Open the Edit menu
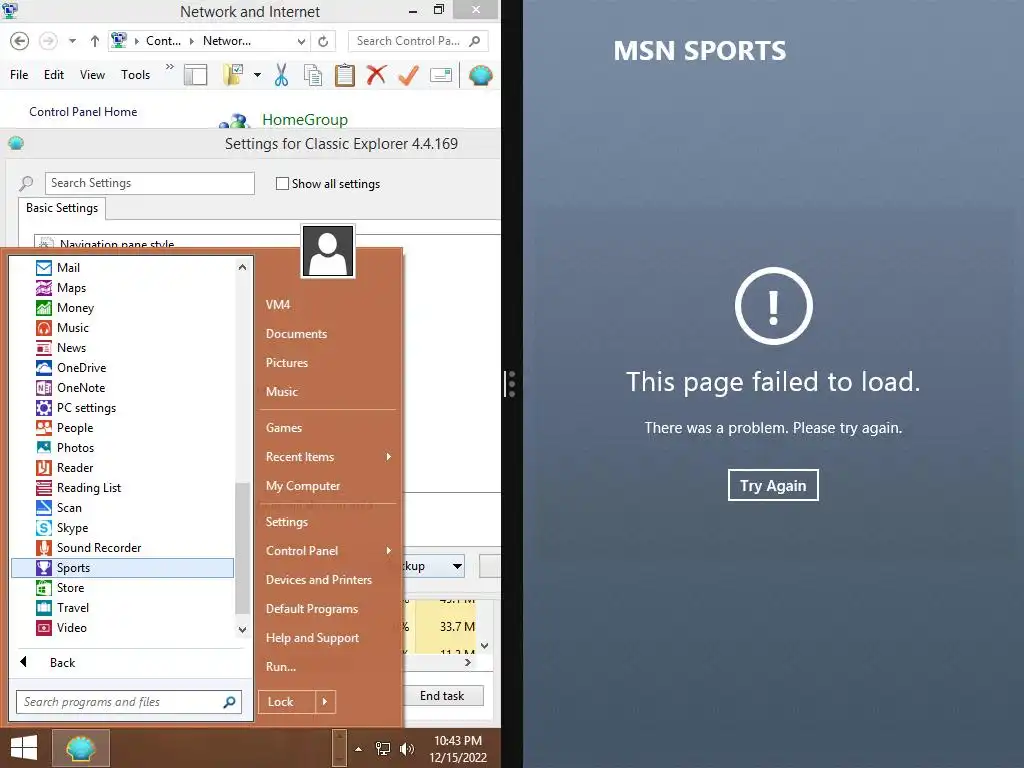The width and height of the screenshot is (1024, 768). [54, 74]
